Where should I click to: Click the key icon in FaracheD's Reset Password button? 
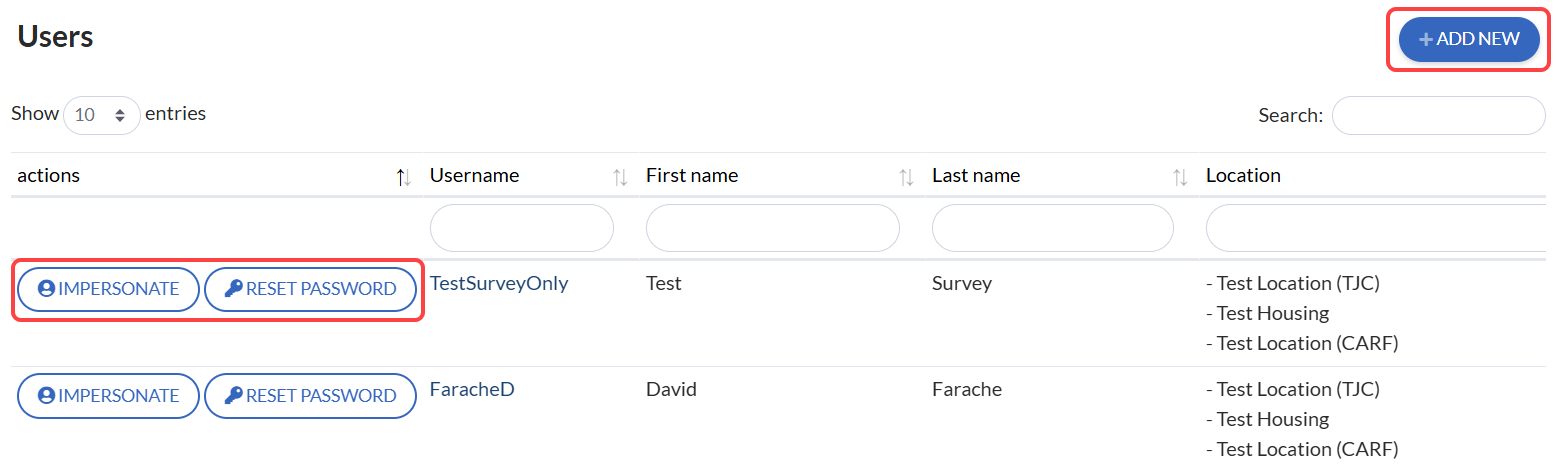tap(233, 396)
